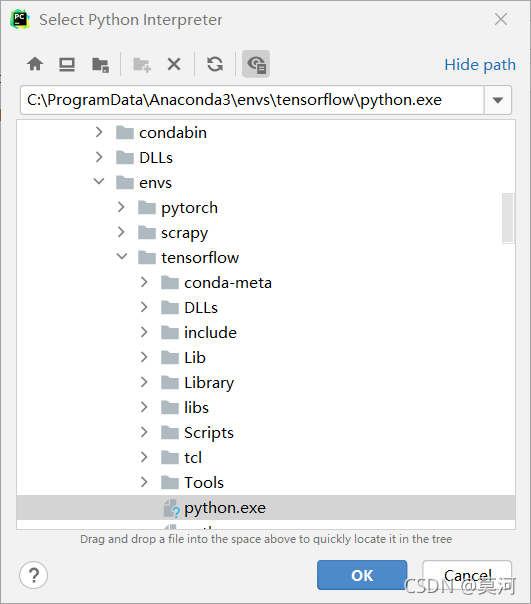
Task: Expand the Scripts folder
Action: pyautogui.click(x=144, y=432)
